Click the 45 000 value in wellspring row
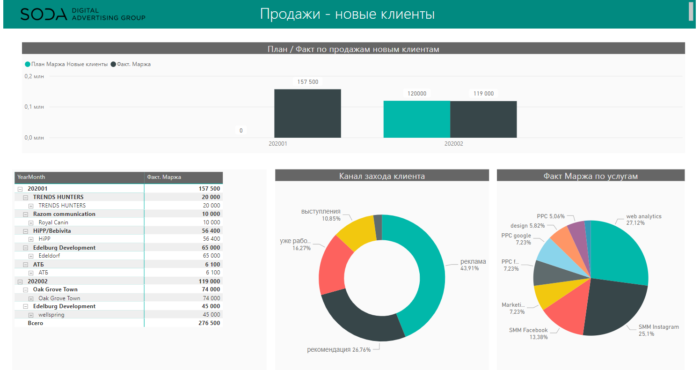Image resolution: width=700 pixels, height=370 pixels. [x=212, y=315]
